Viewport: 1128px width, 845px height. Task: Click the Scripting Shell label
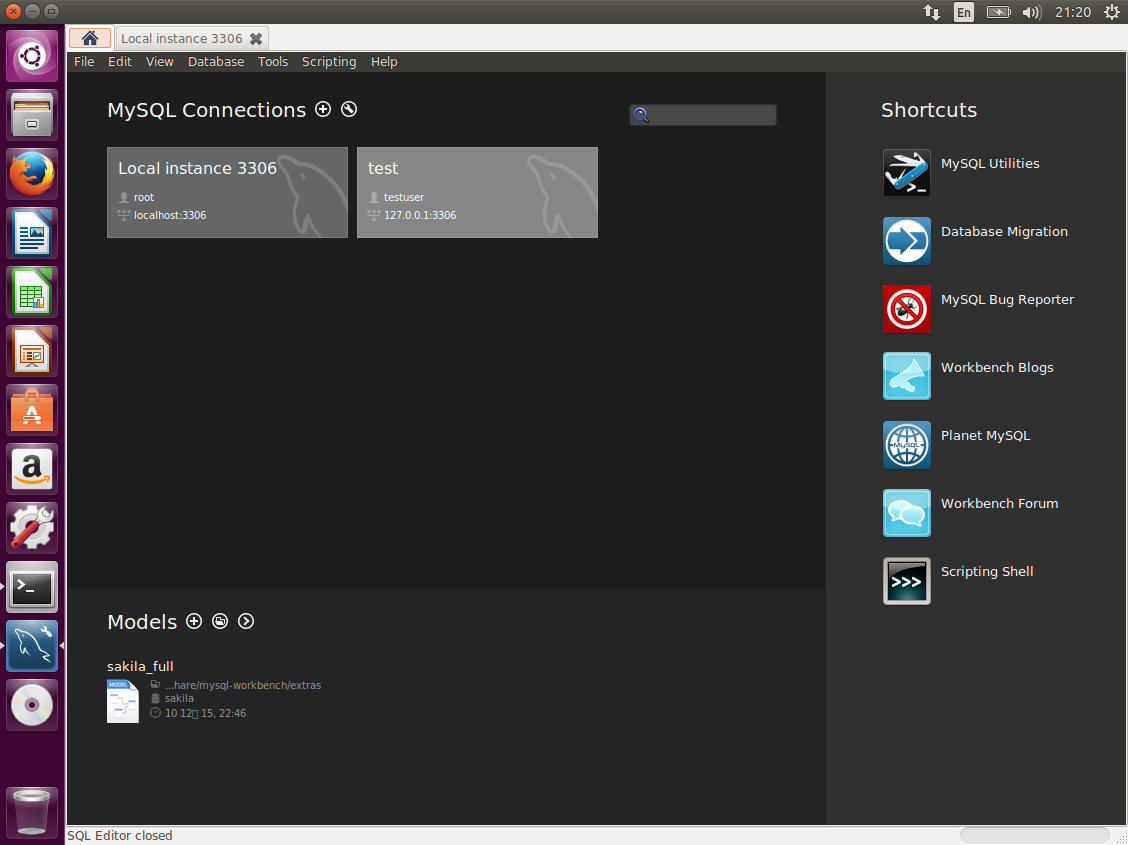click(x=987, y=572)
